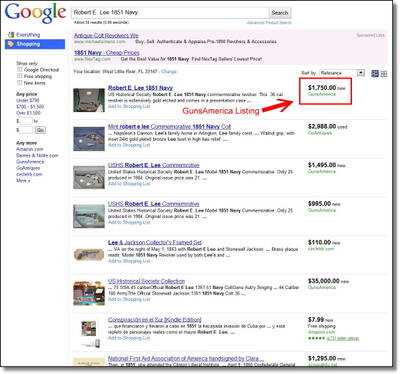
Task: Filter by GunsAmerica store in sidebar
Action: coord(30,162)
